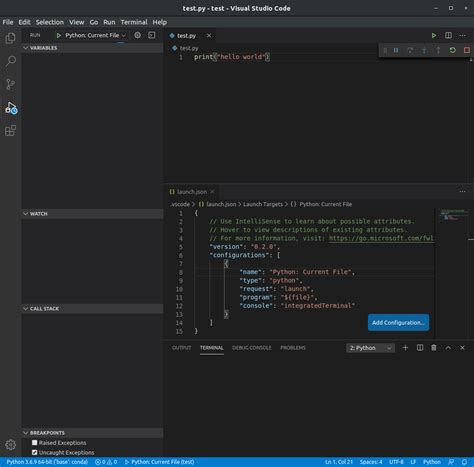This screenshot has height=467, width=474.
Task: Select Python 3.6.9 interpreter in status bar
Action: (47, 462)
